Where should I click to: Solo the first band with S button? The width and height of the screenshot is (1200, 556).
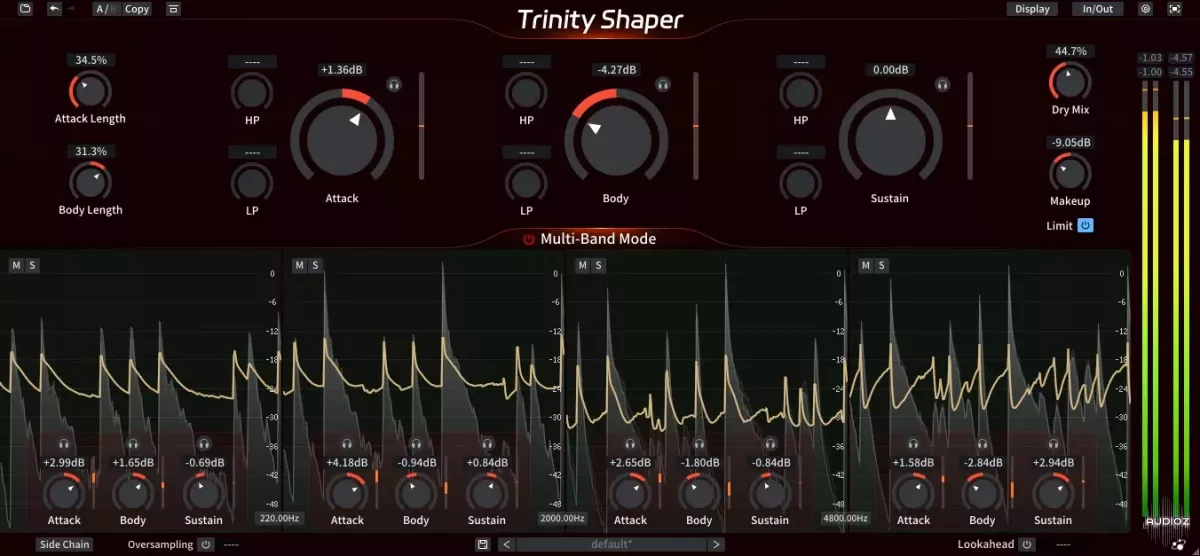tap(32, 265)
